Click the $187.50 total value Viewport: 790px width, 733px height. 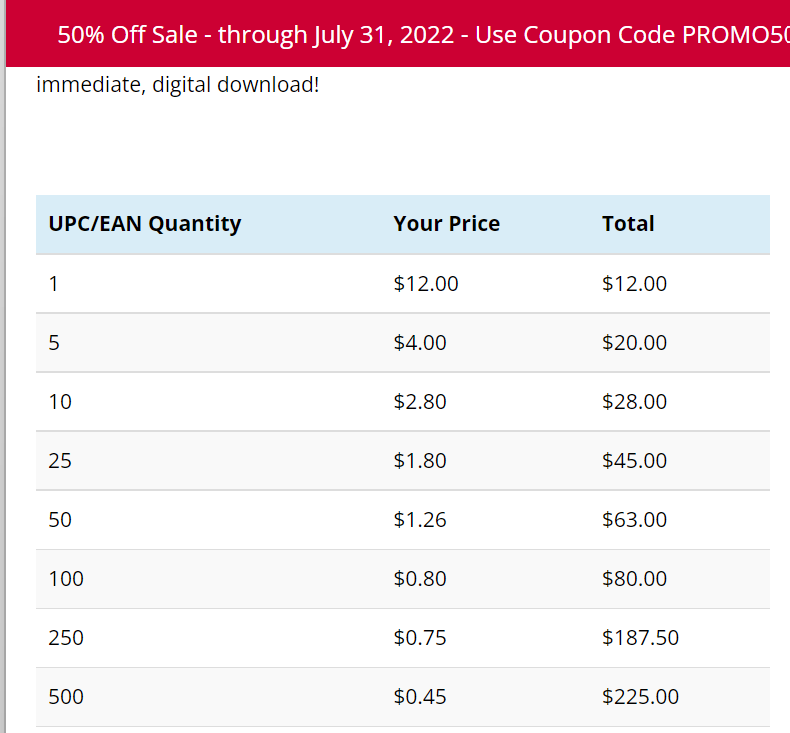(640, 638)
